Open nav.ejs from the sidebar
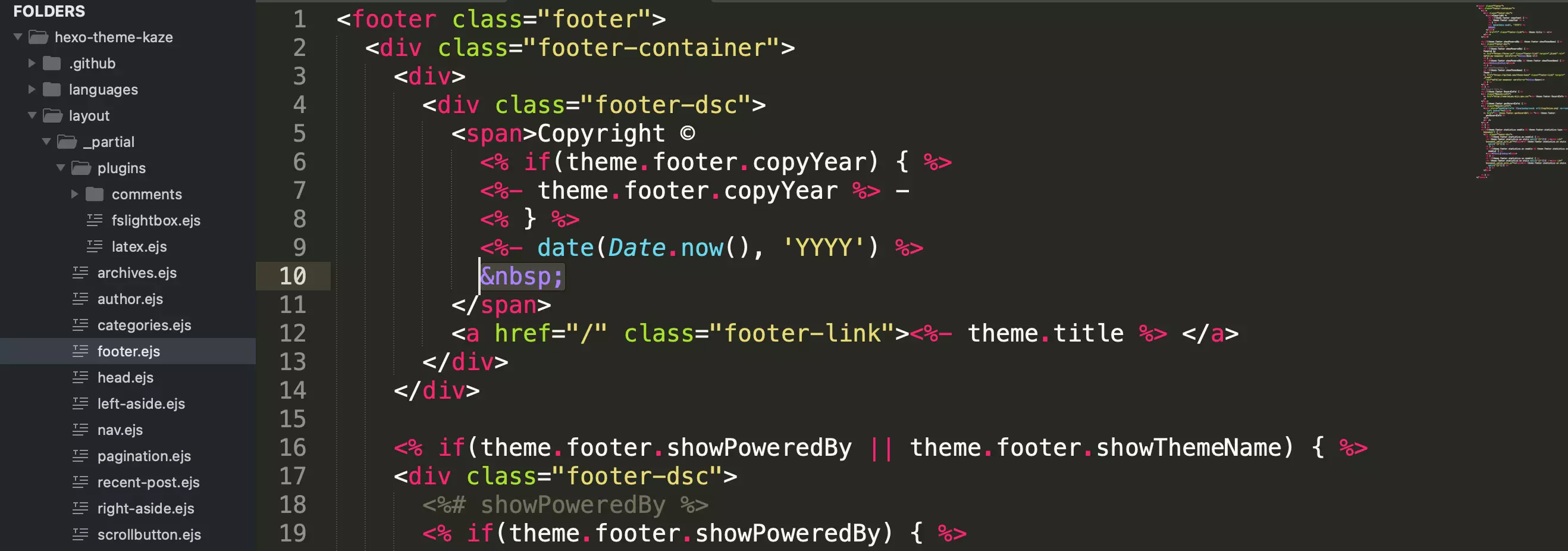The image size is (1568, 551). (120, 430)
